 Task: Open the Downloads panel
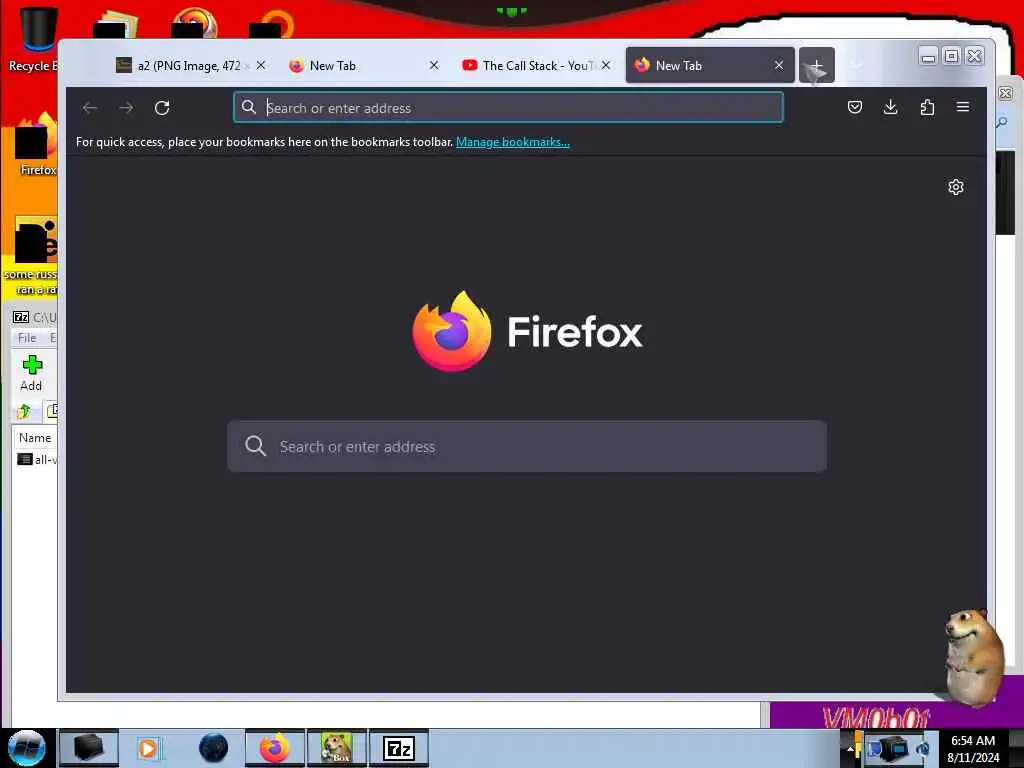[x=890, y=107]
